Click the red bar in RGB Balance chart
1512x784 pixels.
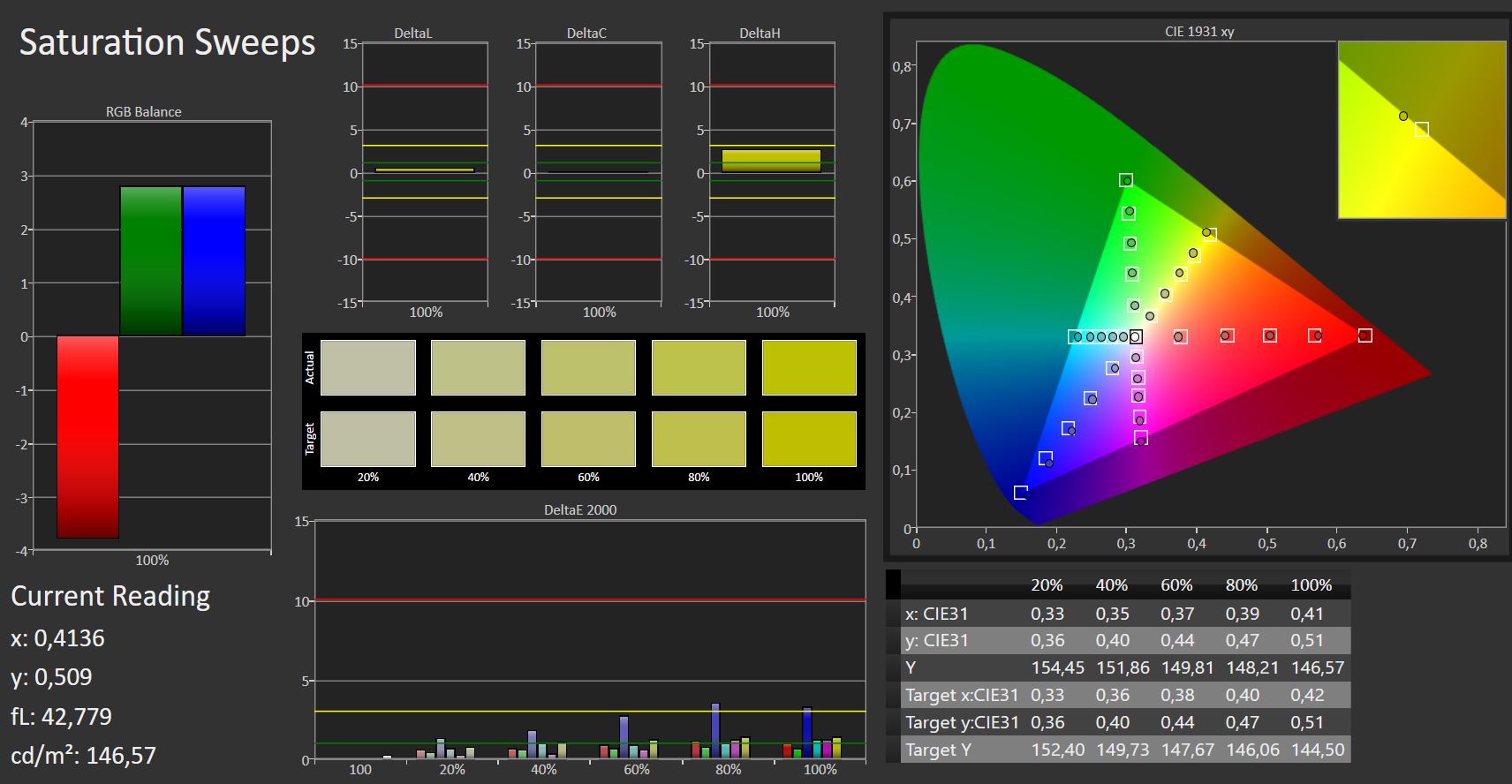88,437
